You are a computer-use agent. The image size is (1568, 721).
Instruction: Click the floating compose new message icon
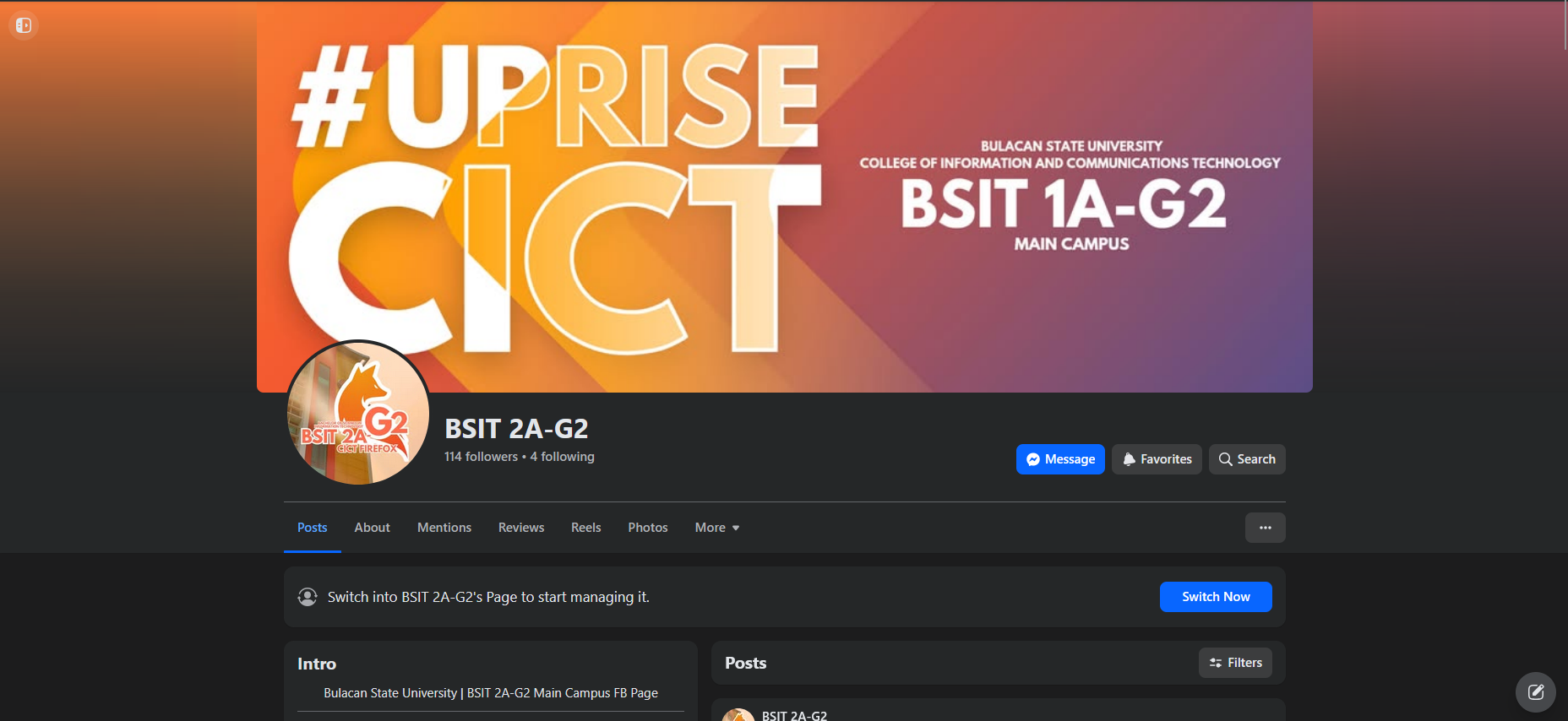pyautogui.click(x=1535, y=692)
